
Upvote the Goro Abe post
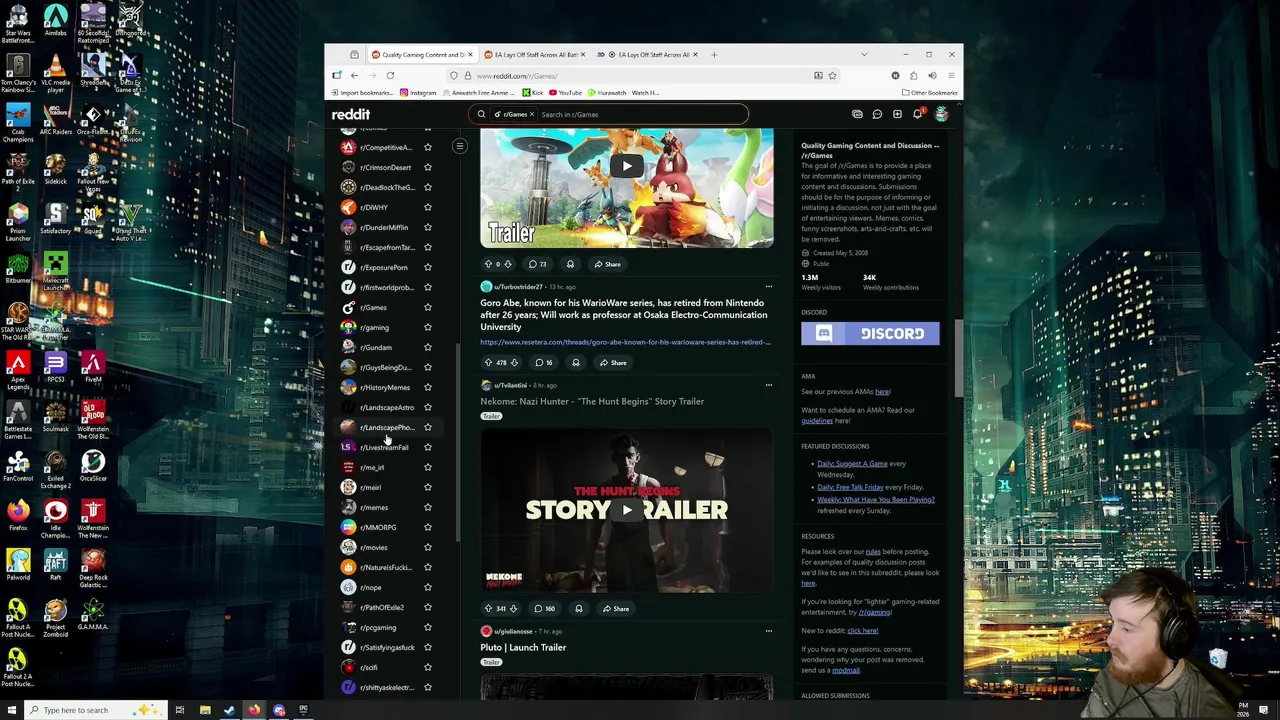pos(488,363)
